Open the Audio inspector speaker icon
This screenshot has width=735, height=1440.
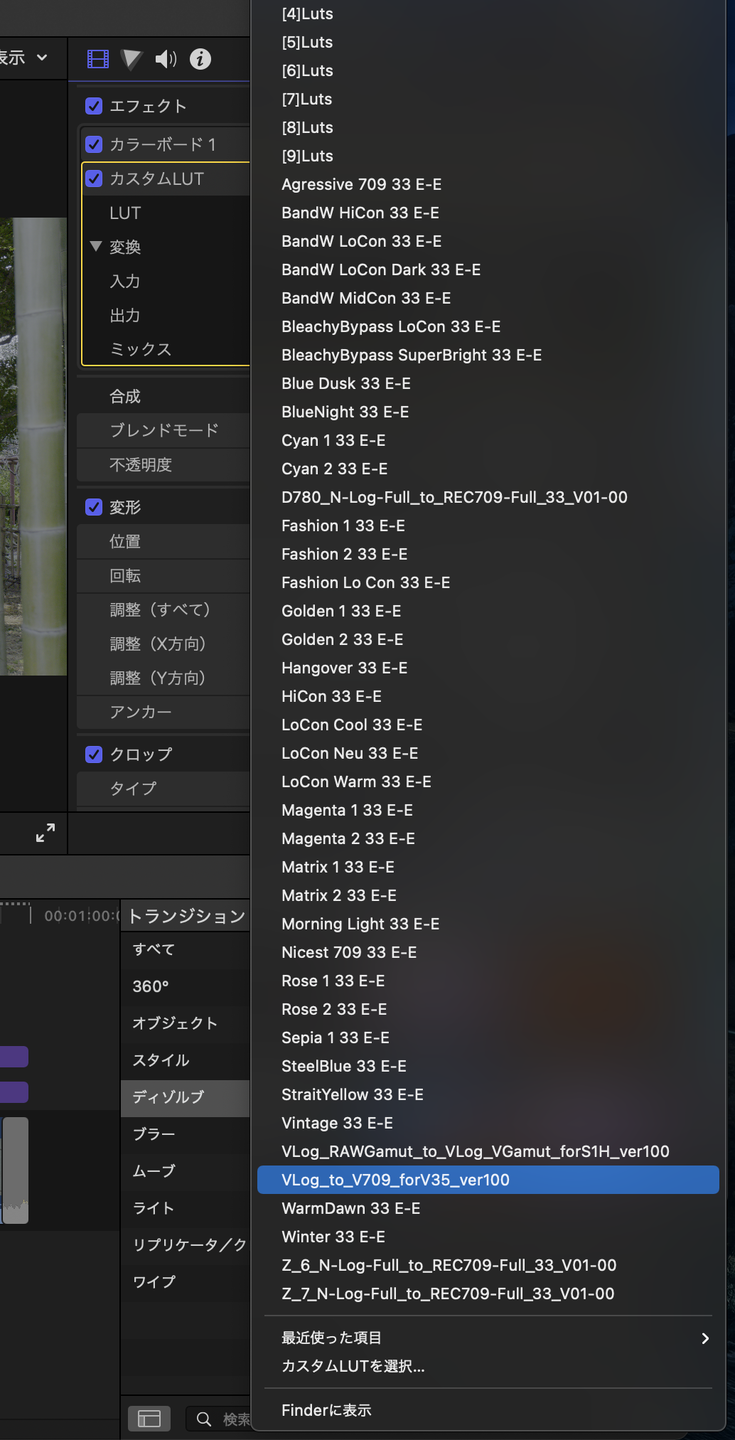click(166, 59)
